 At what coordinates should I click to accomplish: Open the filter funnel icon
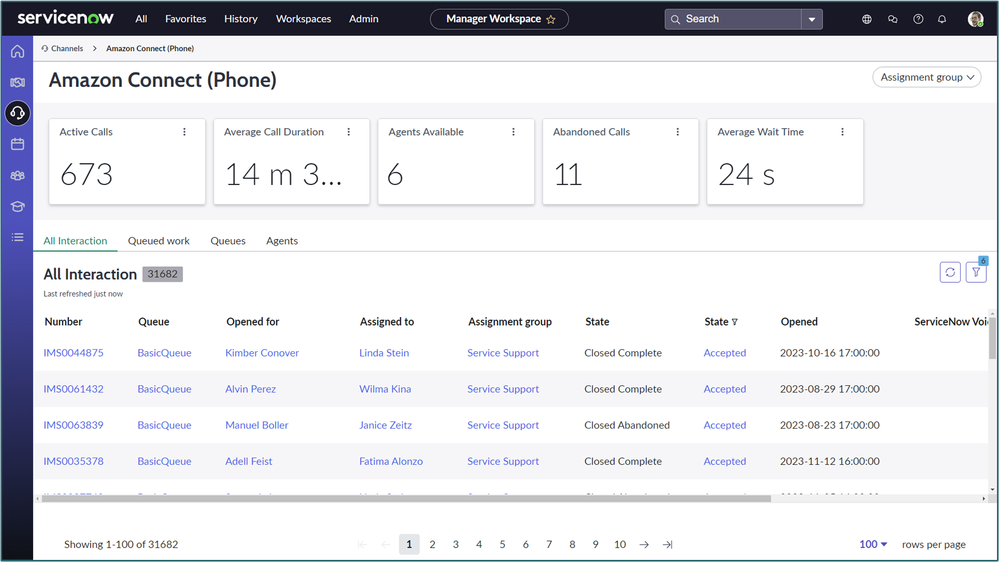(975, 272)
